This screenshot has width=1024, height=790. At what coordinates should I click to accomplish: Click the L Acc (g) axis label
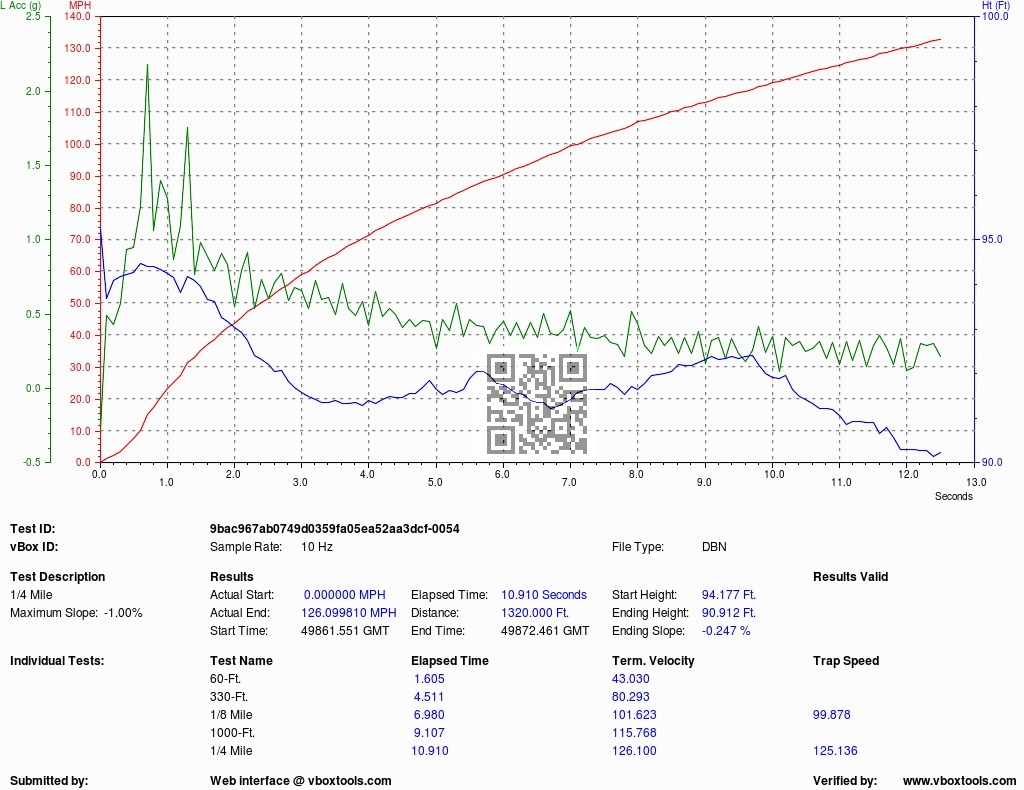pos(21,5)
